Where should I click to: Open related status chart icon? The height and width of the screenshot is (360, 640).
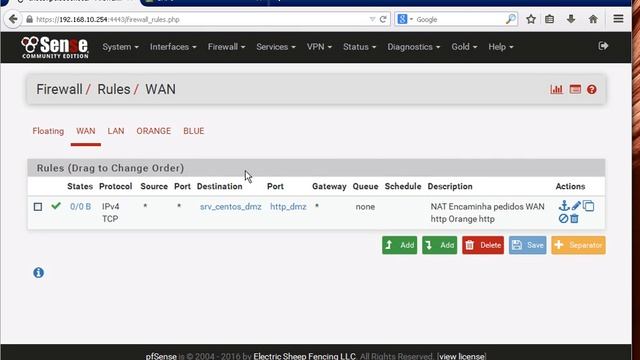(556, 89)
